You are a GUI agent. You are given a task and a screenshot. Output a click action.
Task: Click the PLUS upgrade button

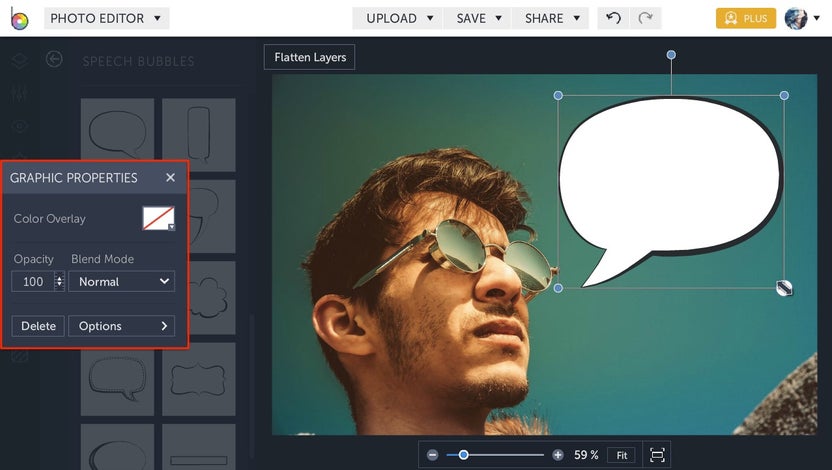coord(746,19)
